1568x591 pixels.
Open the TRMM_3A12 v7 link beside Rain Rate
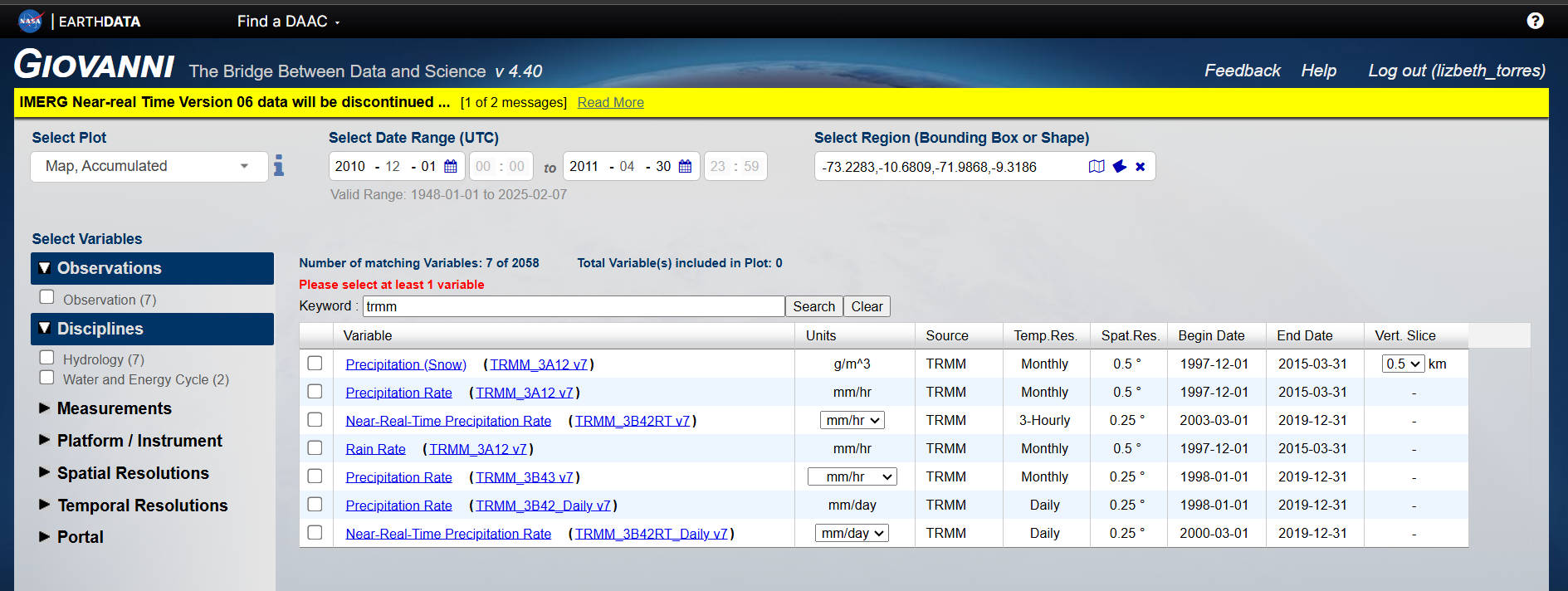click(x=478, y=449)
